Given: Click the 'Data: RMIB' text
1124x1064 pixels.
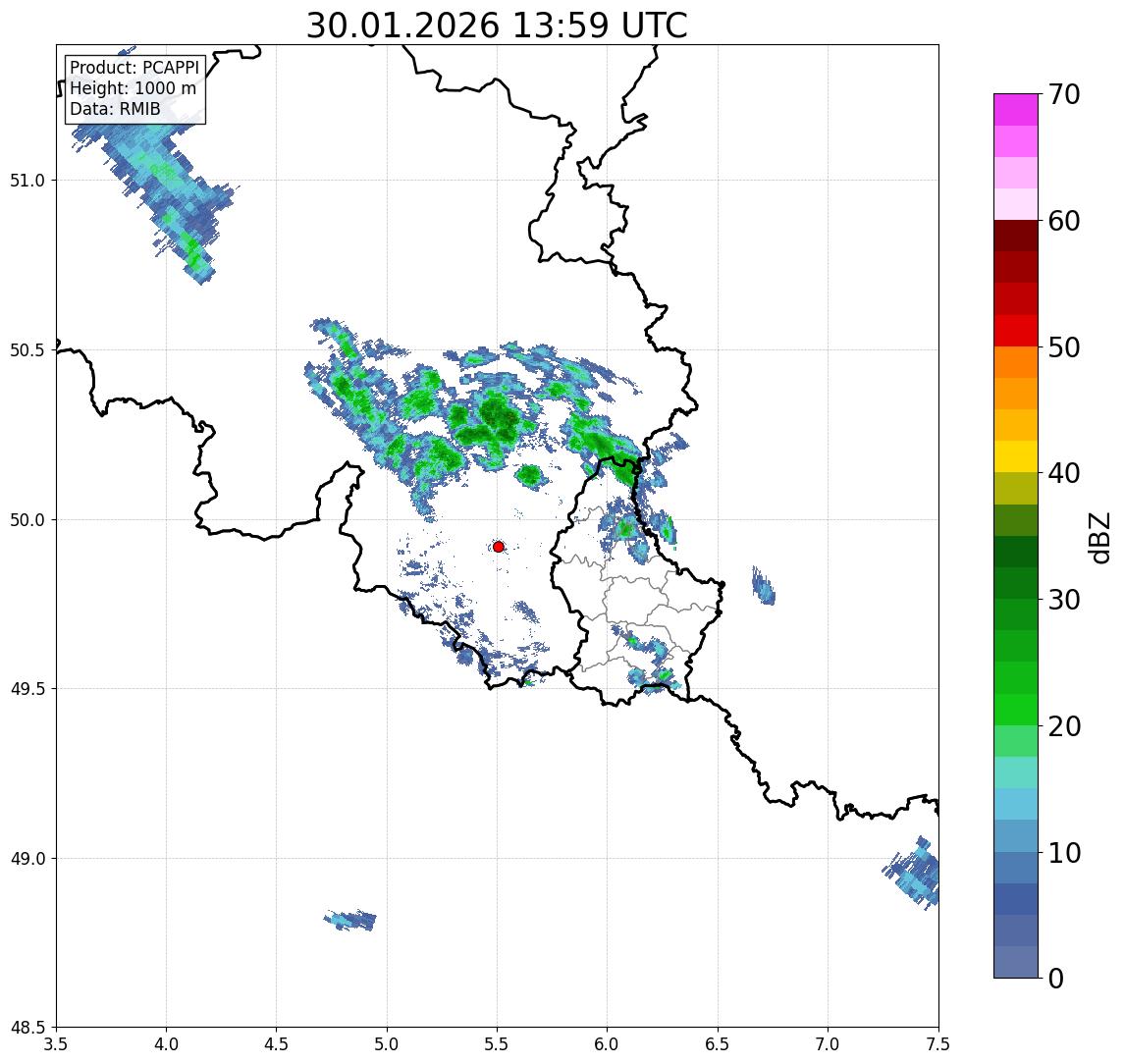Looking at the screenshot, I should [115, 110].
